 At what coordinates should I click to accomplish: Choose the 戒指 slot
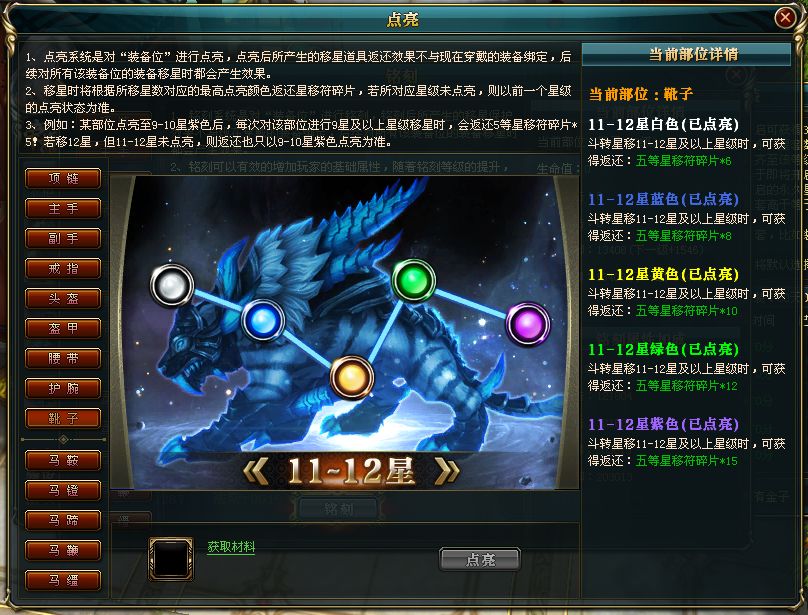coord(63,268)
